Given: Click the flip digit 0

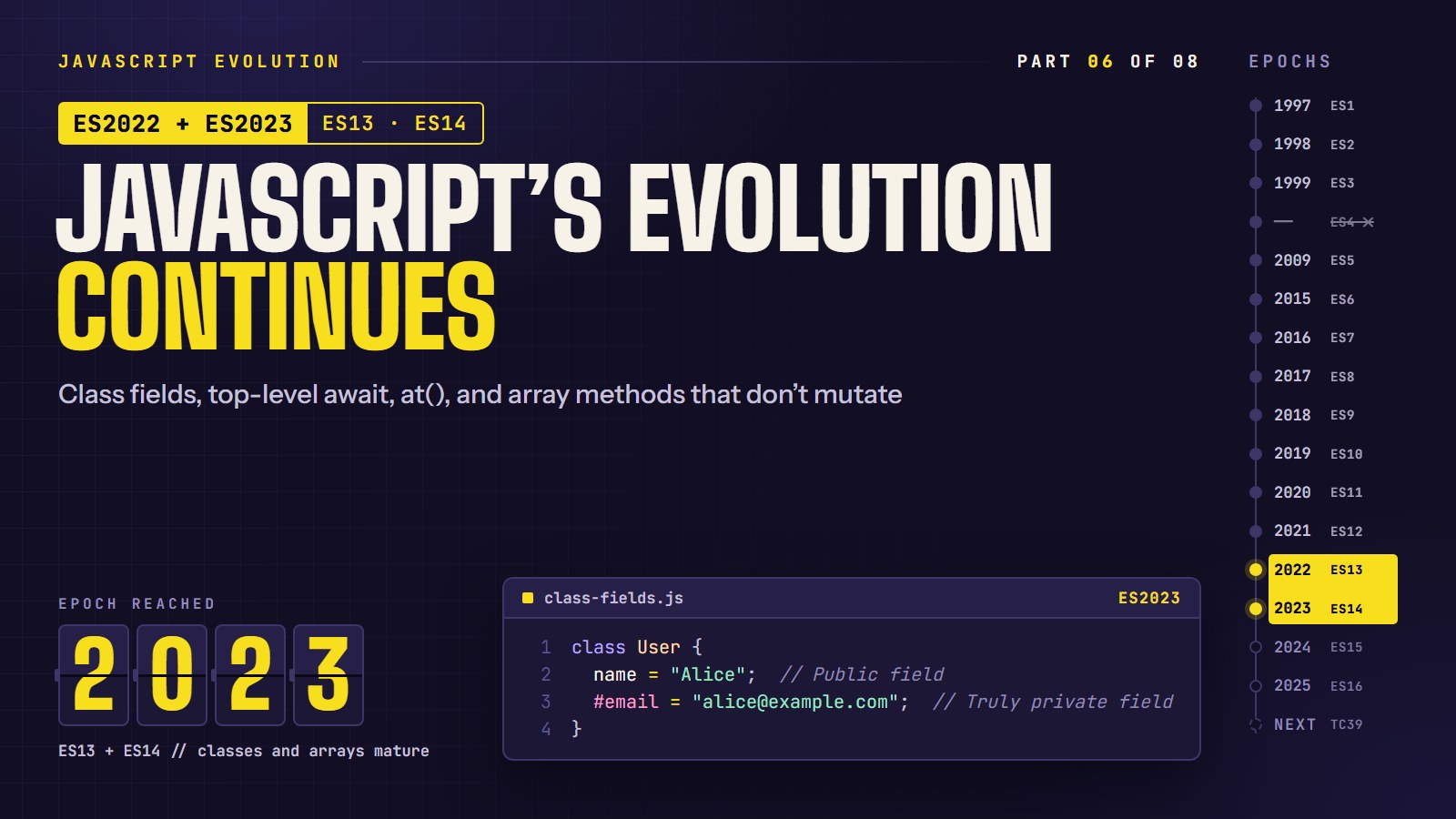Looking at the screenshot, I should click(x=172, y=675).
